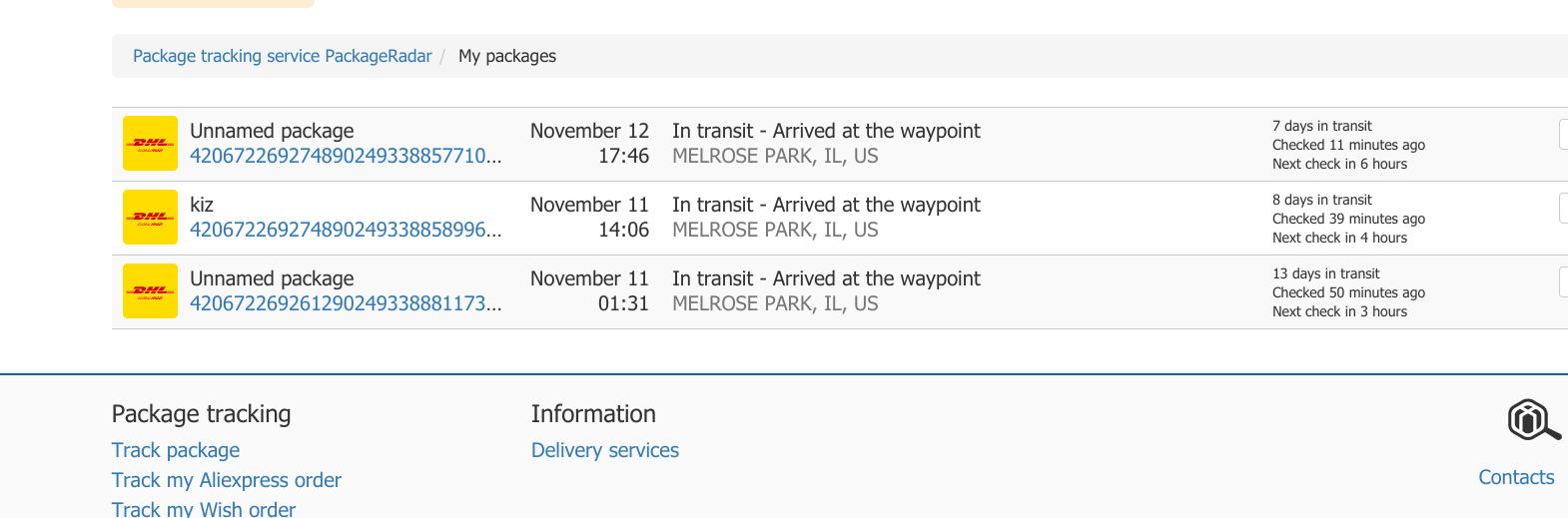The width and height of the screenshot is (1568, 518).
Task: Select the package named kiz
Action: click(202, 205)
